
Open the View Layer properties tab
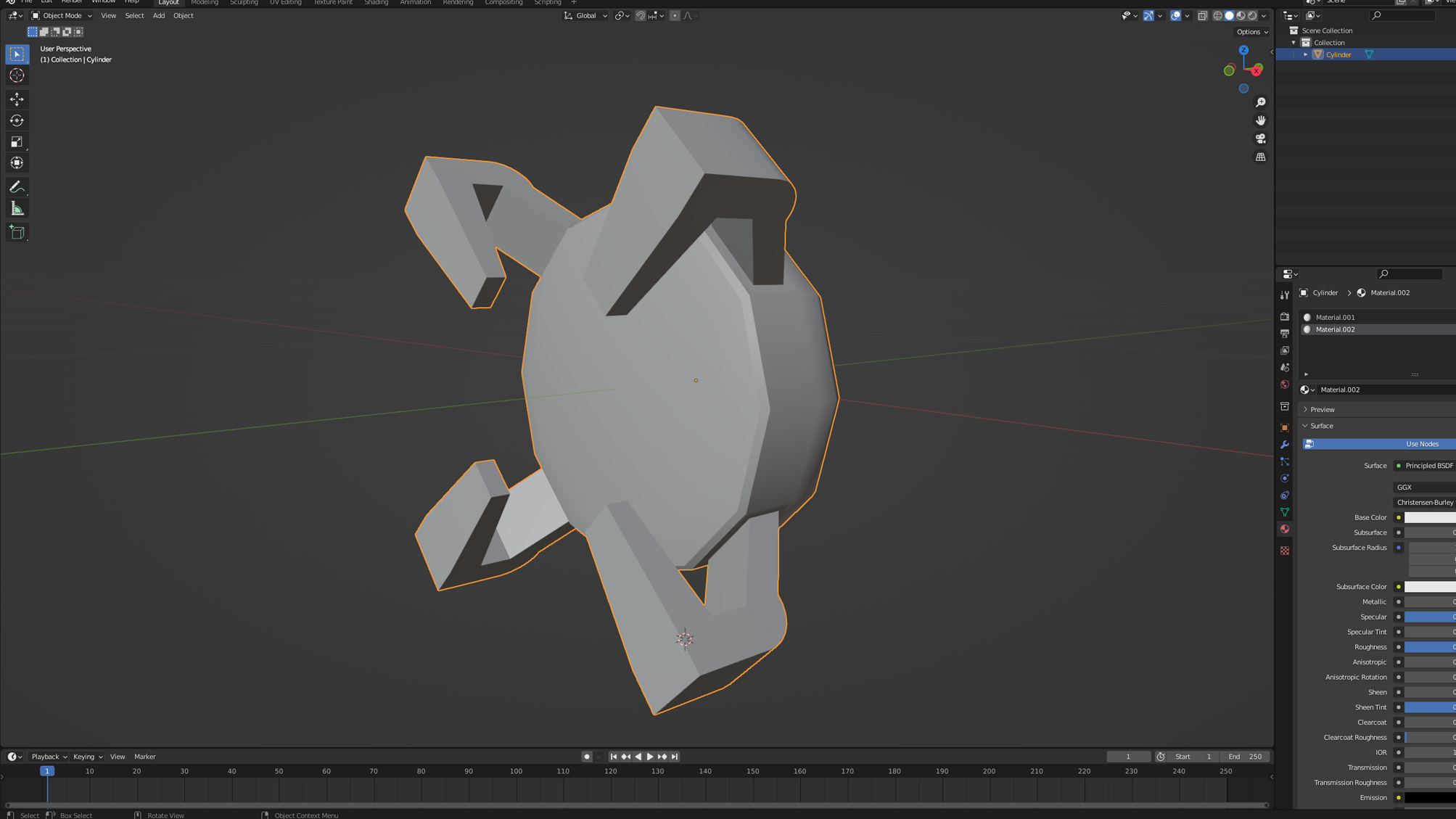(x=1285, y=350)
